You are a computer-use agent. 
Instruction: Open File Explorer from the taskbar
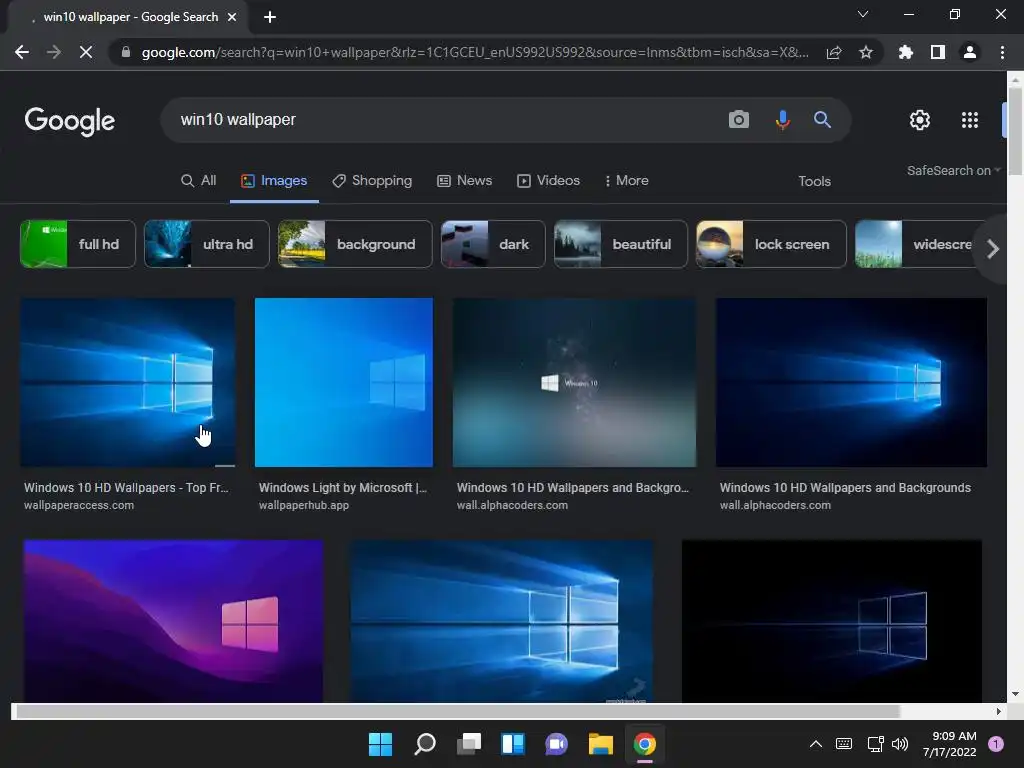click(601, 744)
